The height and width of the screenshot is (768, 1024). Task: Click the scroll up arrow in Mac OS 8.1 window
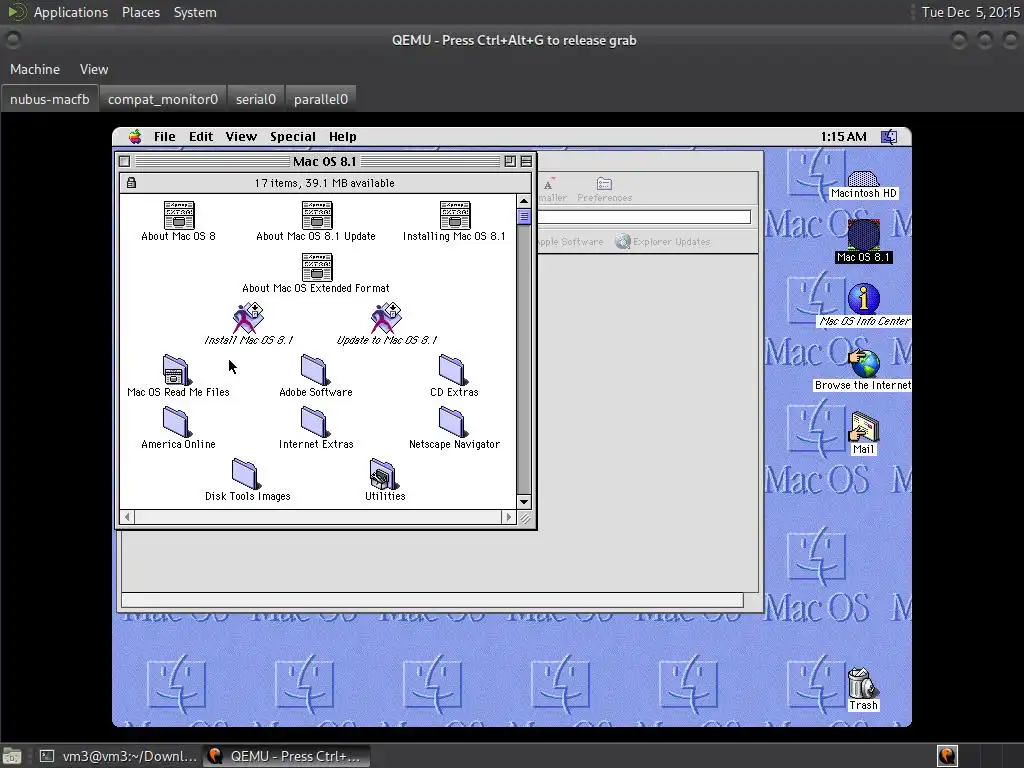(524, 201)
